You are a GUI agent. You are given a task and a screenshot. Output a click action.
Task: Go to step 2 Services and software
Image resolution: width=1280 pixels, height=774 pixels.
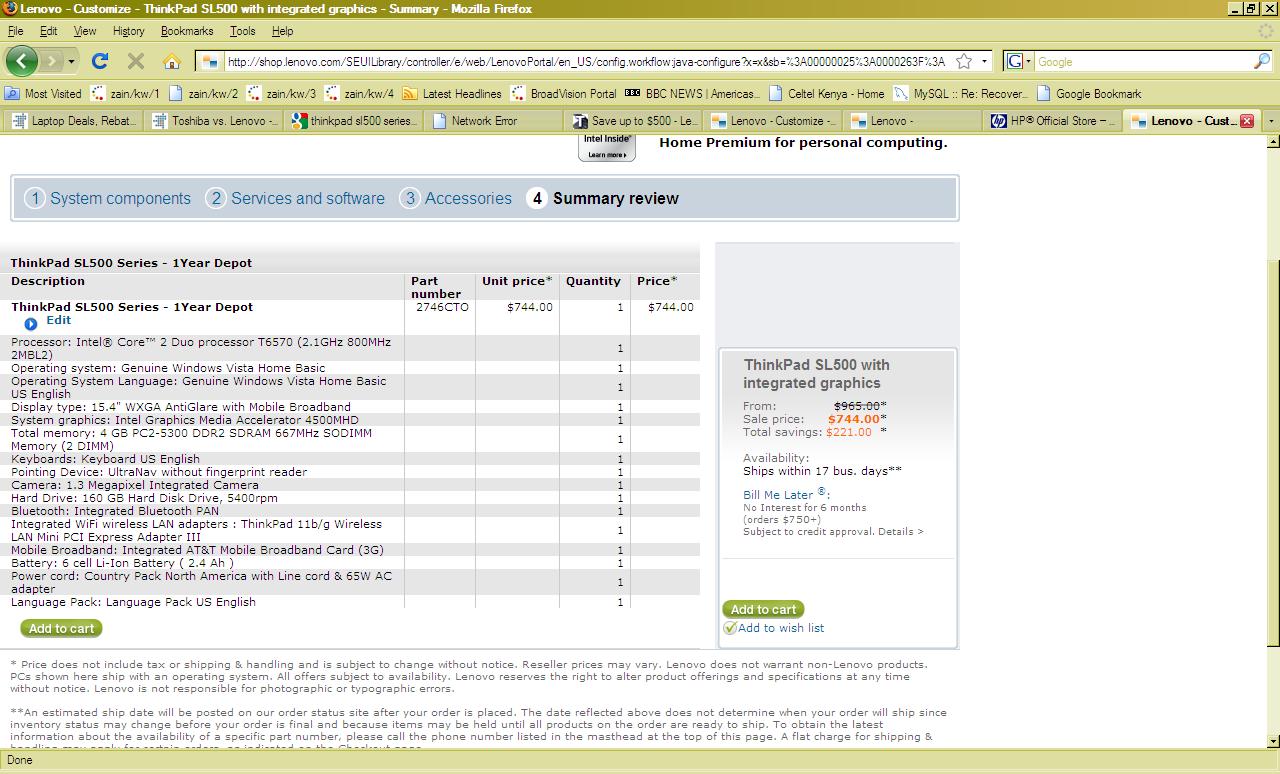(296, 198)
